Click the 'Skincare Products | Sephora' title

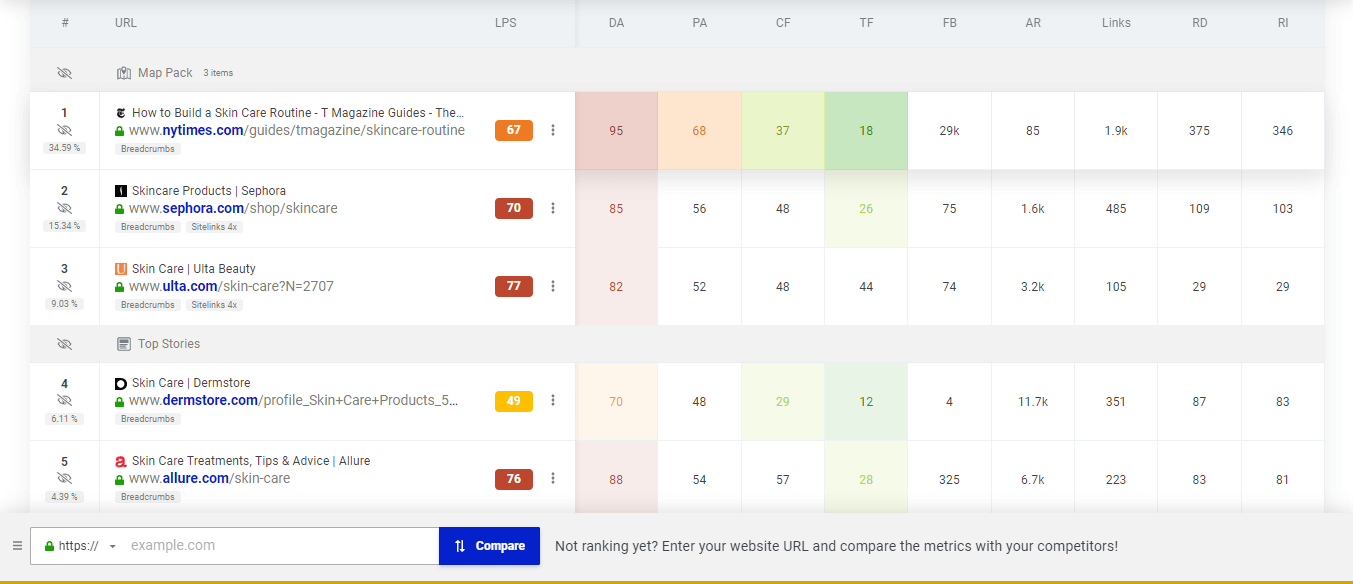209,191
